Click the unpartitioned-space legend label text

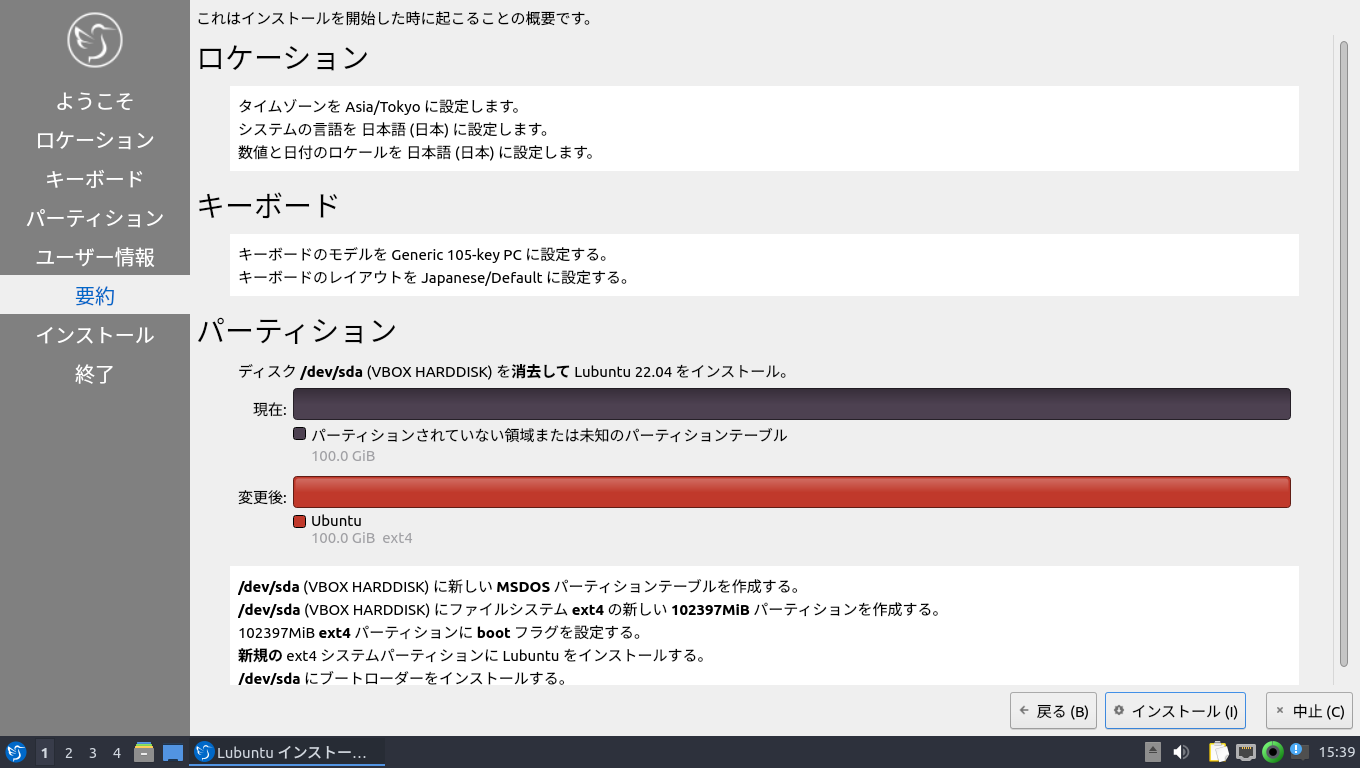click(x=549, y=435)
